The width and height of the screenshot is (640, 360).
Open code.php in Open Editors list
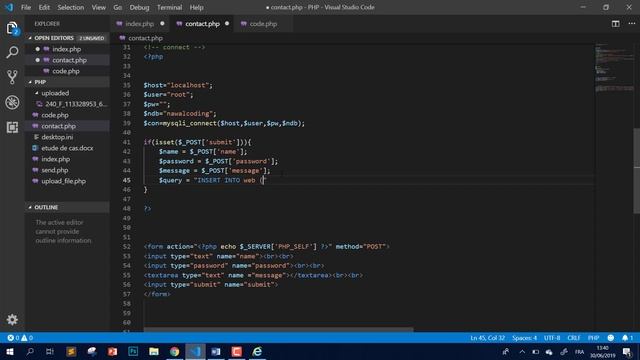point(66,71)
